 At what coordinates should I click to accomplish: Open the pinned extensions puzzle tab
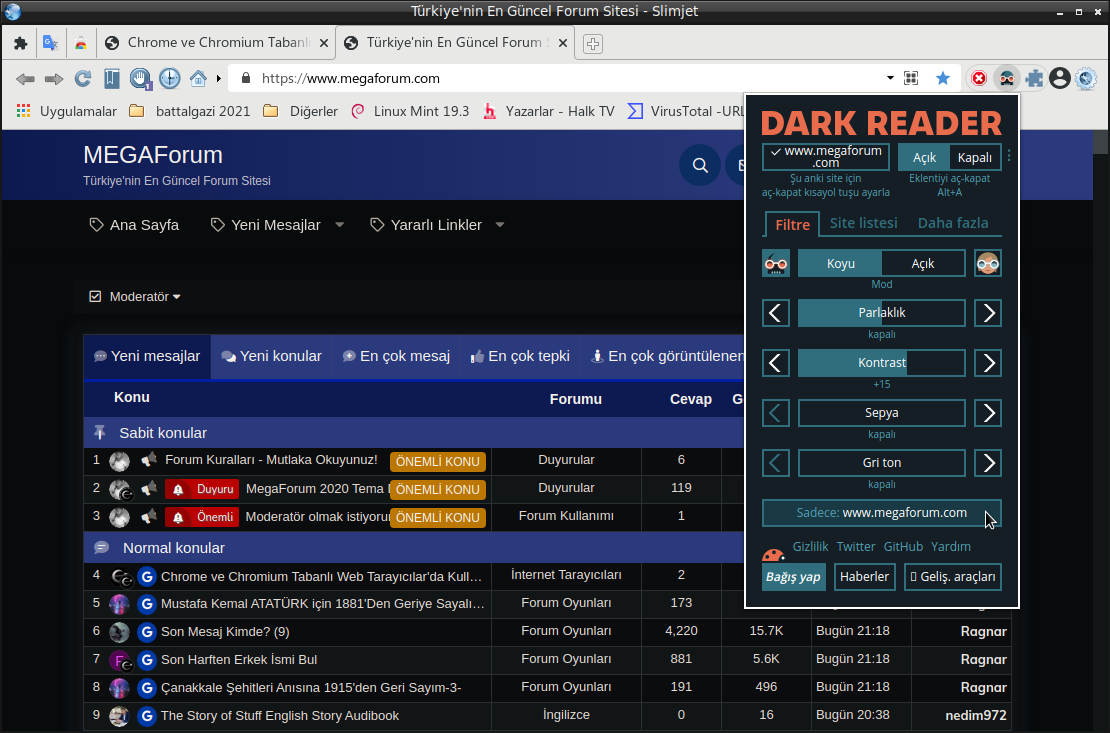pyautogui.click(x=21, y=43)
